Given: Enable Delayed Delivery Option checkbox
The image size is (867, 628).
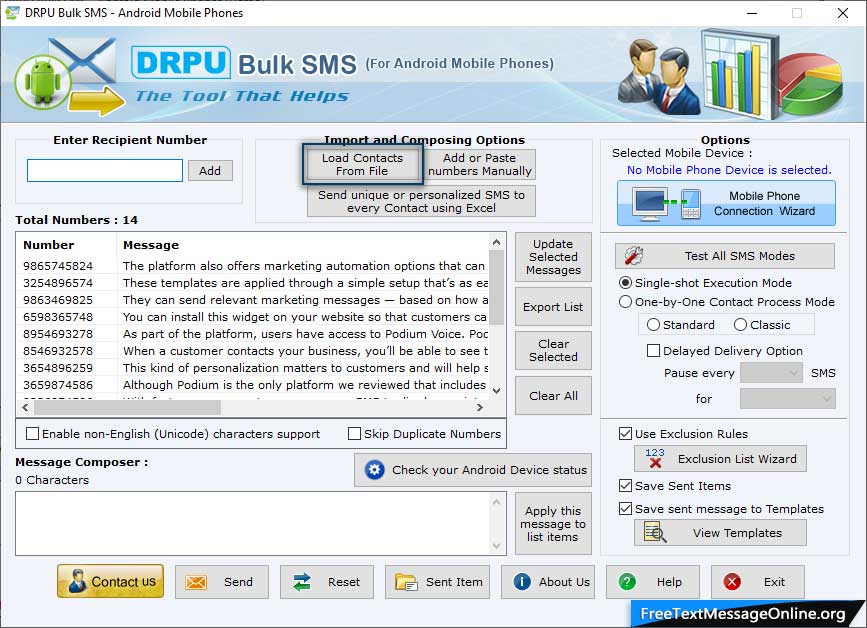Looking at the screenshot, I should click(x=653, y=351).
